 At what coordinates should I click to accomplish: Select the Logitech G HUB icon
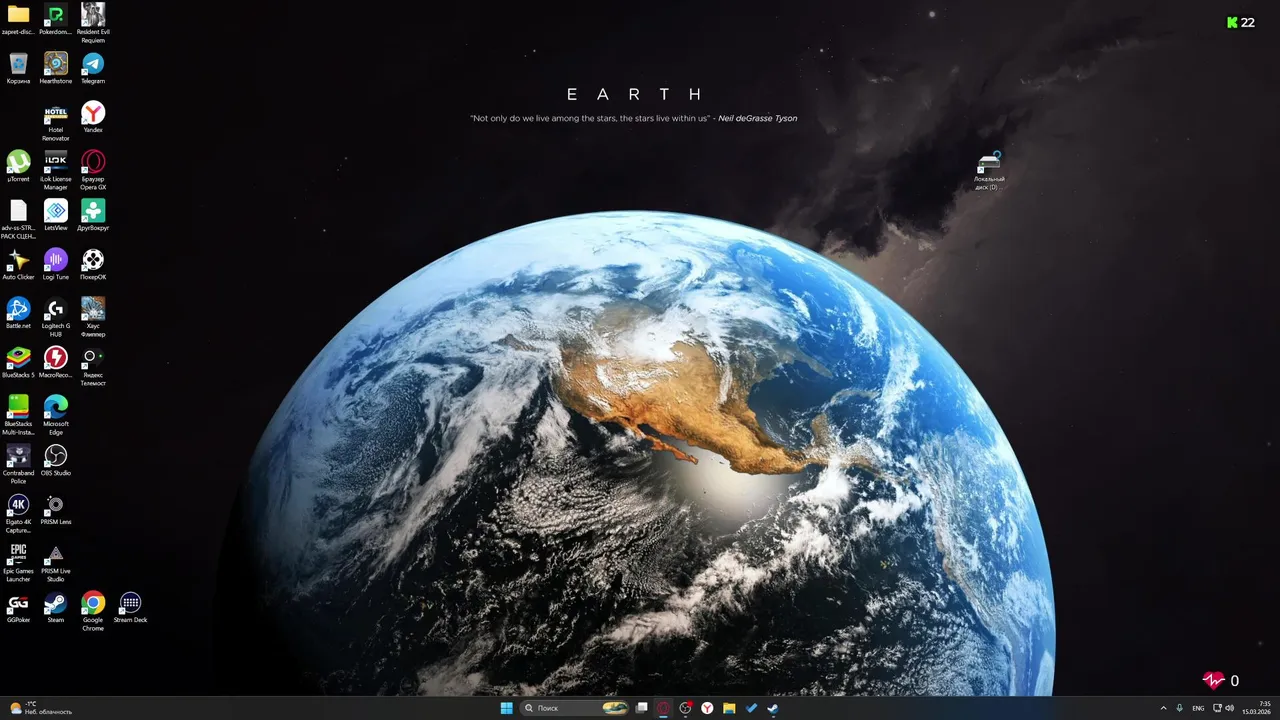tap(56, 317)
